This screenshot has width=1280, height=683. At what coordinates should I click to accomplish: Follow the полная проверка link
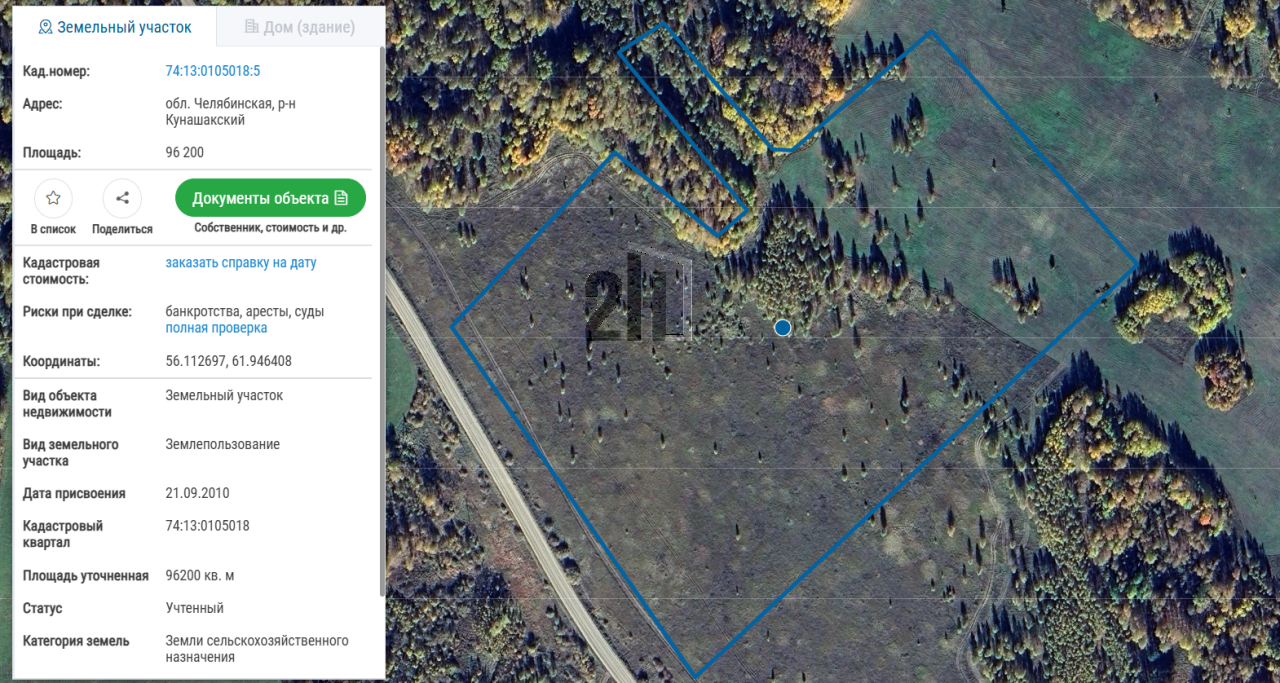click(216, 328)
